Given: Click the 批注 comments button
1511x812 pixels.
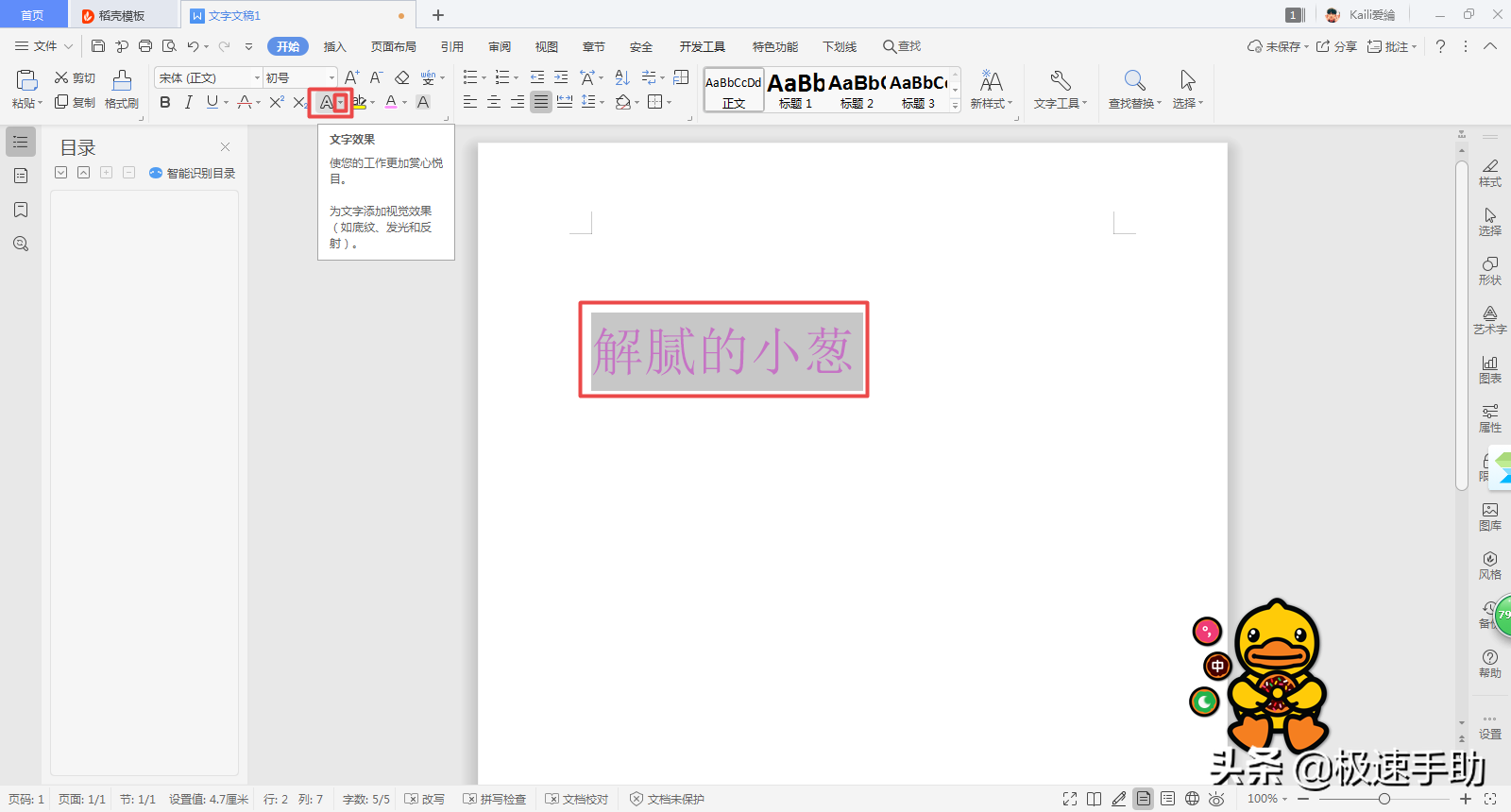Looking at the screenshot, I should 1392,46.
